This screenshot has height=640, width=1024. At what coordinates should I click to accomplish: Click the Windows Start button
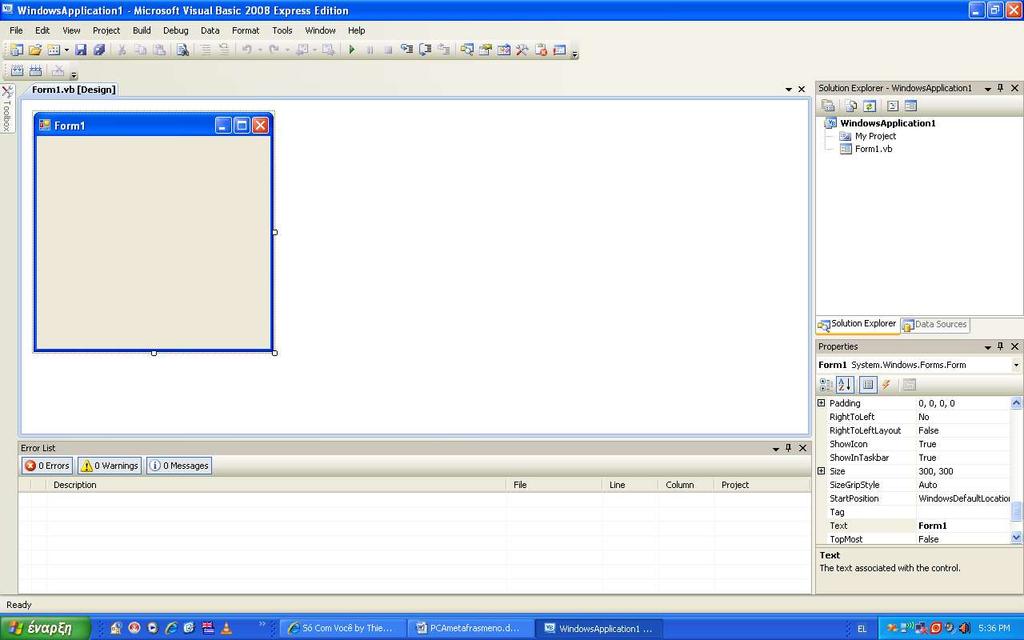click(x=45, y=628)
